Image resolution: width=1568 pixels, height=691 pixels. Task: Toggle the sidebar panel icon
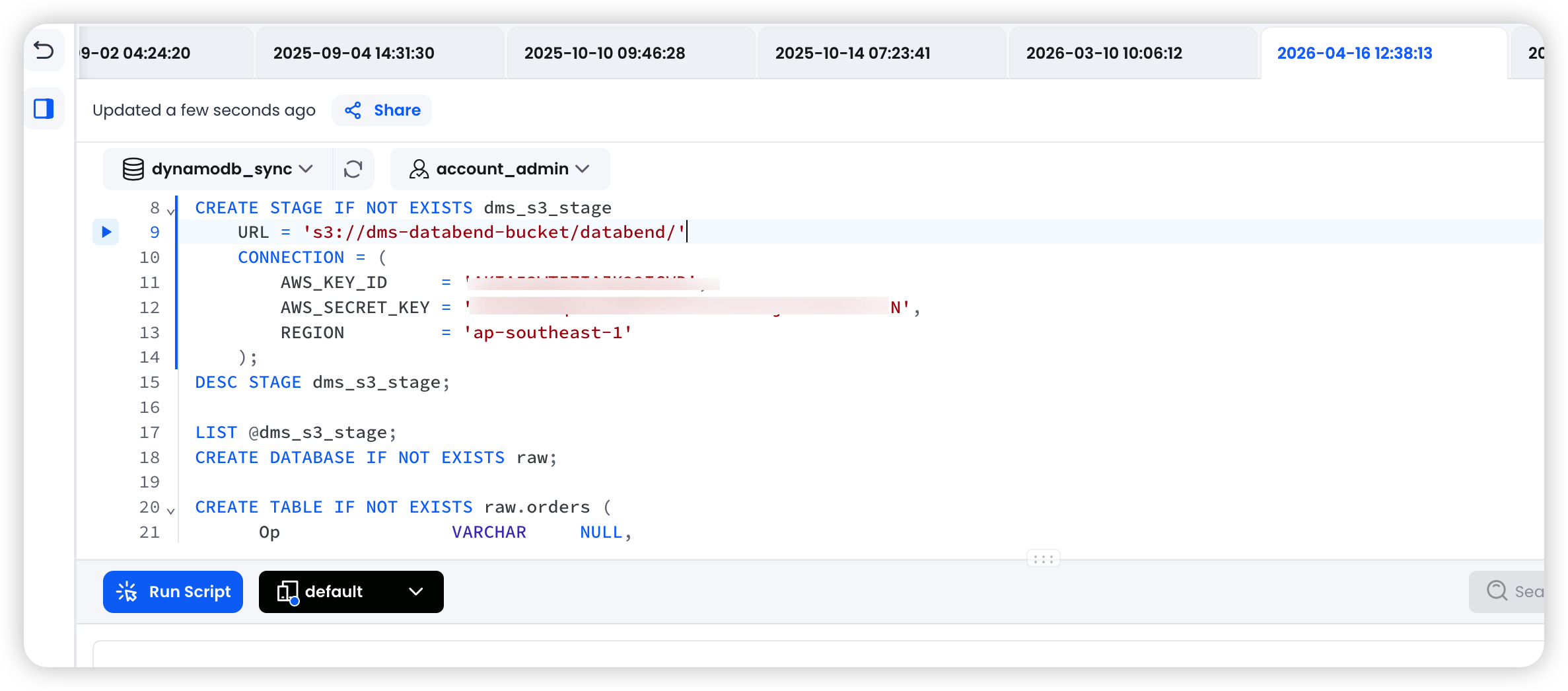pyautogui.click(x=44, y=108)
